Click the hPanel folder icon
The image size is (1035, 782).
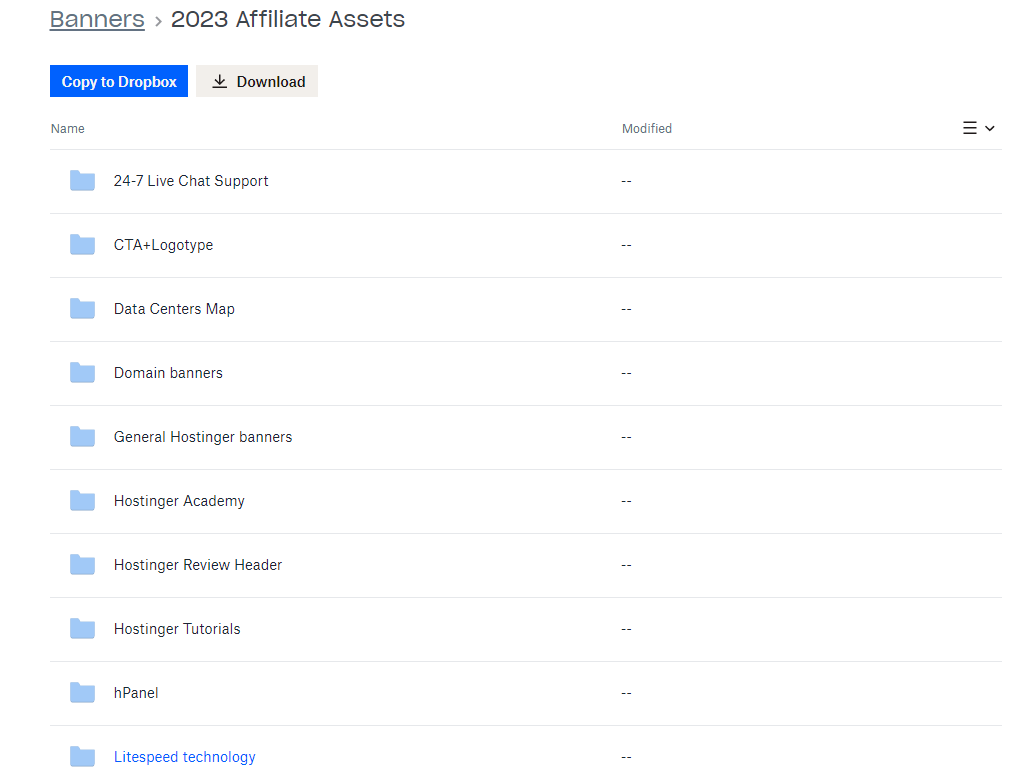(x=82, y=693)
